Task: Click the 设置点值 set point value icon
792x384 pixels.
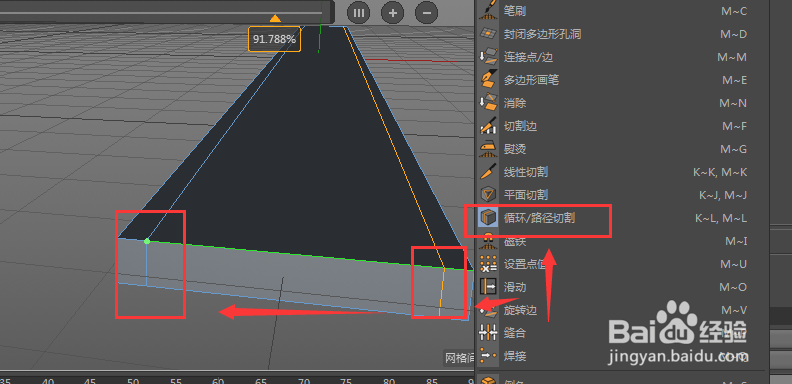Action: [x=487, y=264]
